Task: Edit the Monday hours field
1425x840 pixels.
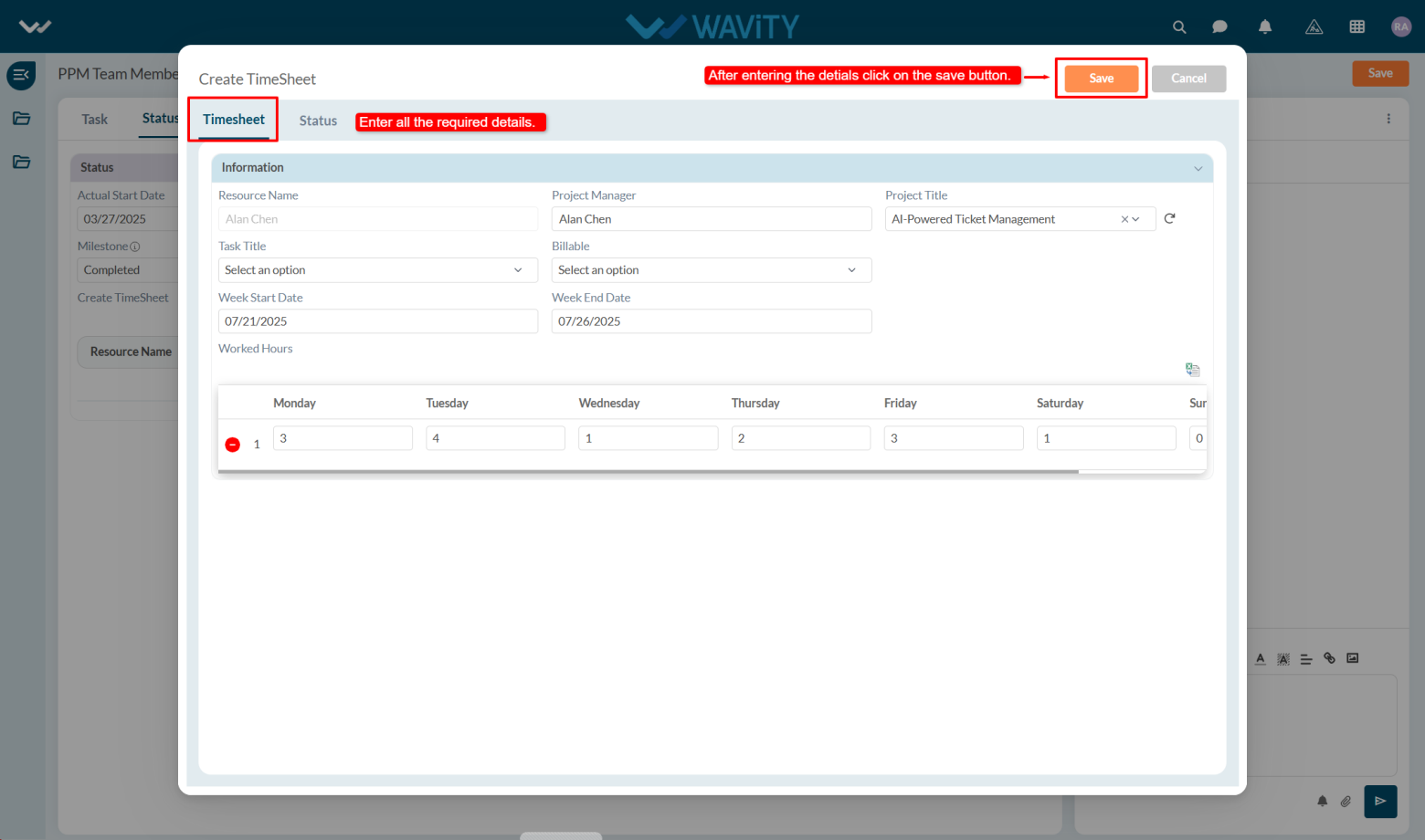Action: tap(343, 438)
